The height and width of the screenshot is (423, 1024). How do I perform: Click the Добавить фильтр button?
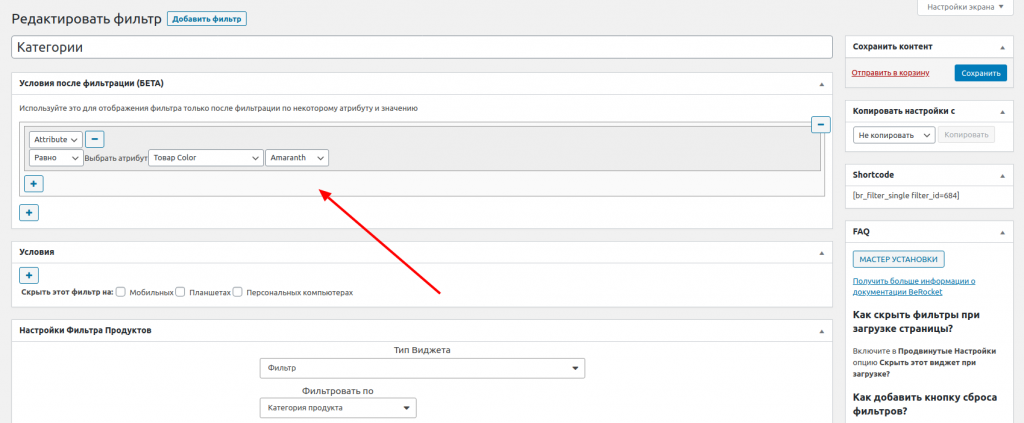pyautogui.click(x=206, y=19)
